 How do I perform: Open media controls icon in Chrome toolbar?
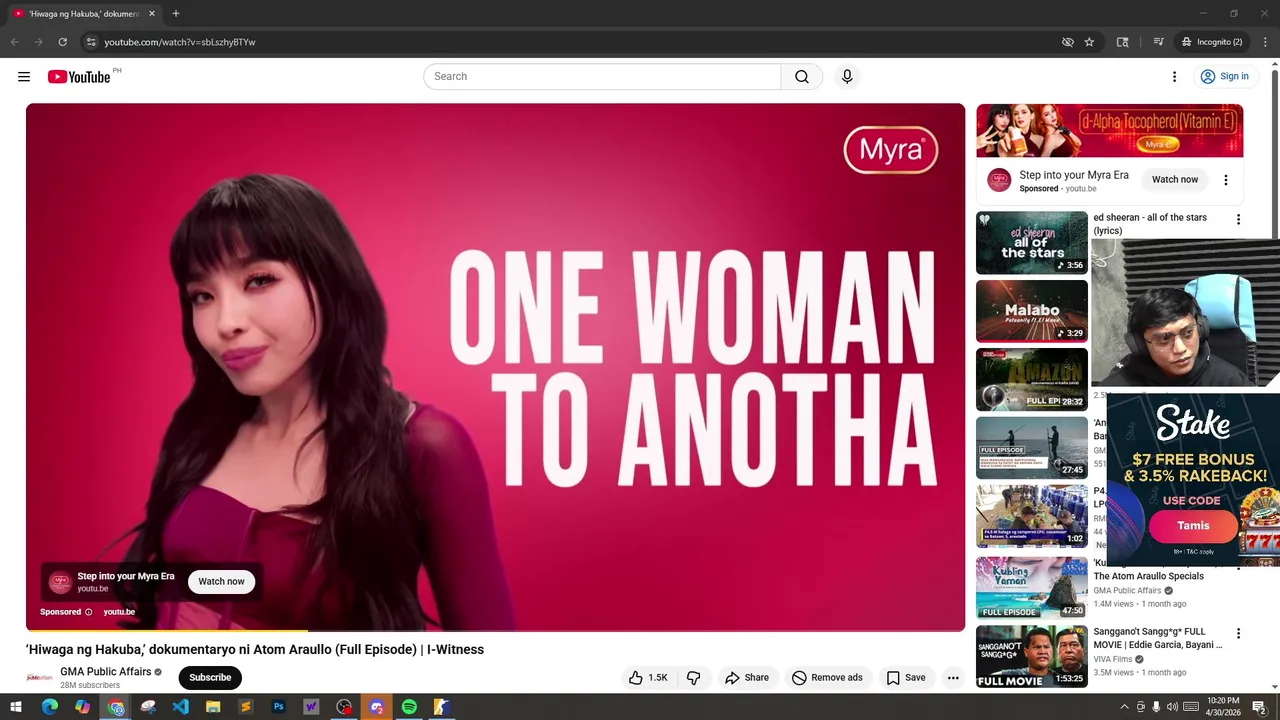[x=1158, y=42]
